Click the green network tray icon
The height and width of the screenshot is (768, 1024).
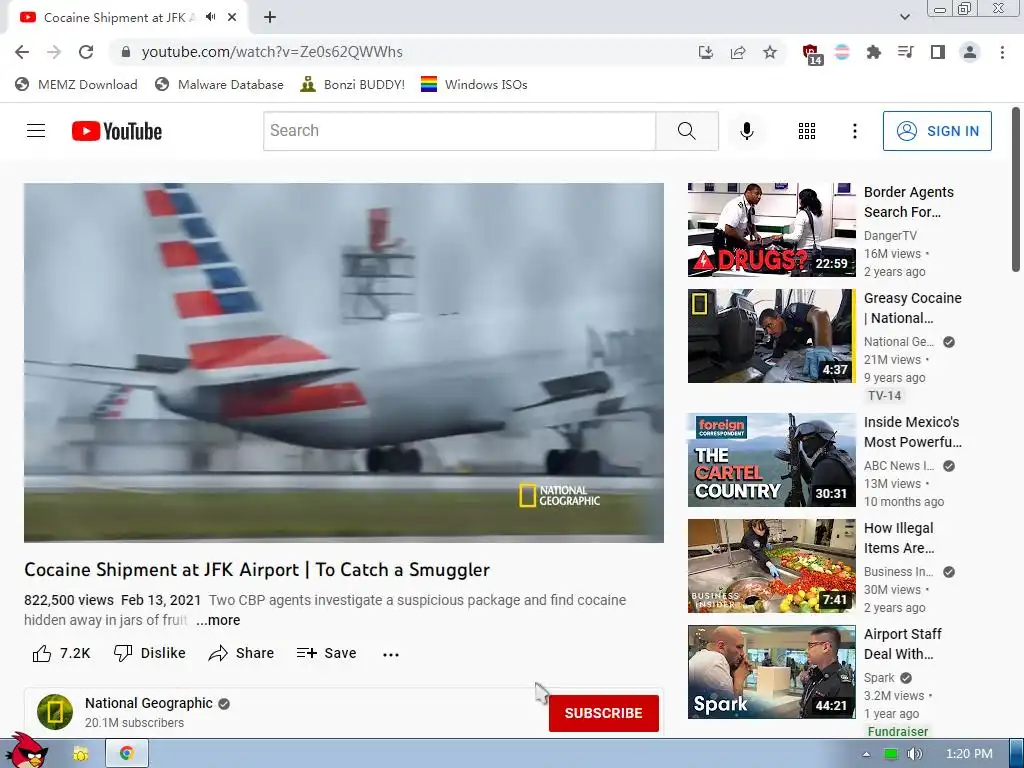890,754
